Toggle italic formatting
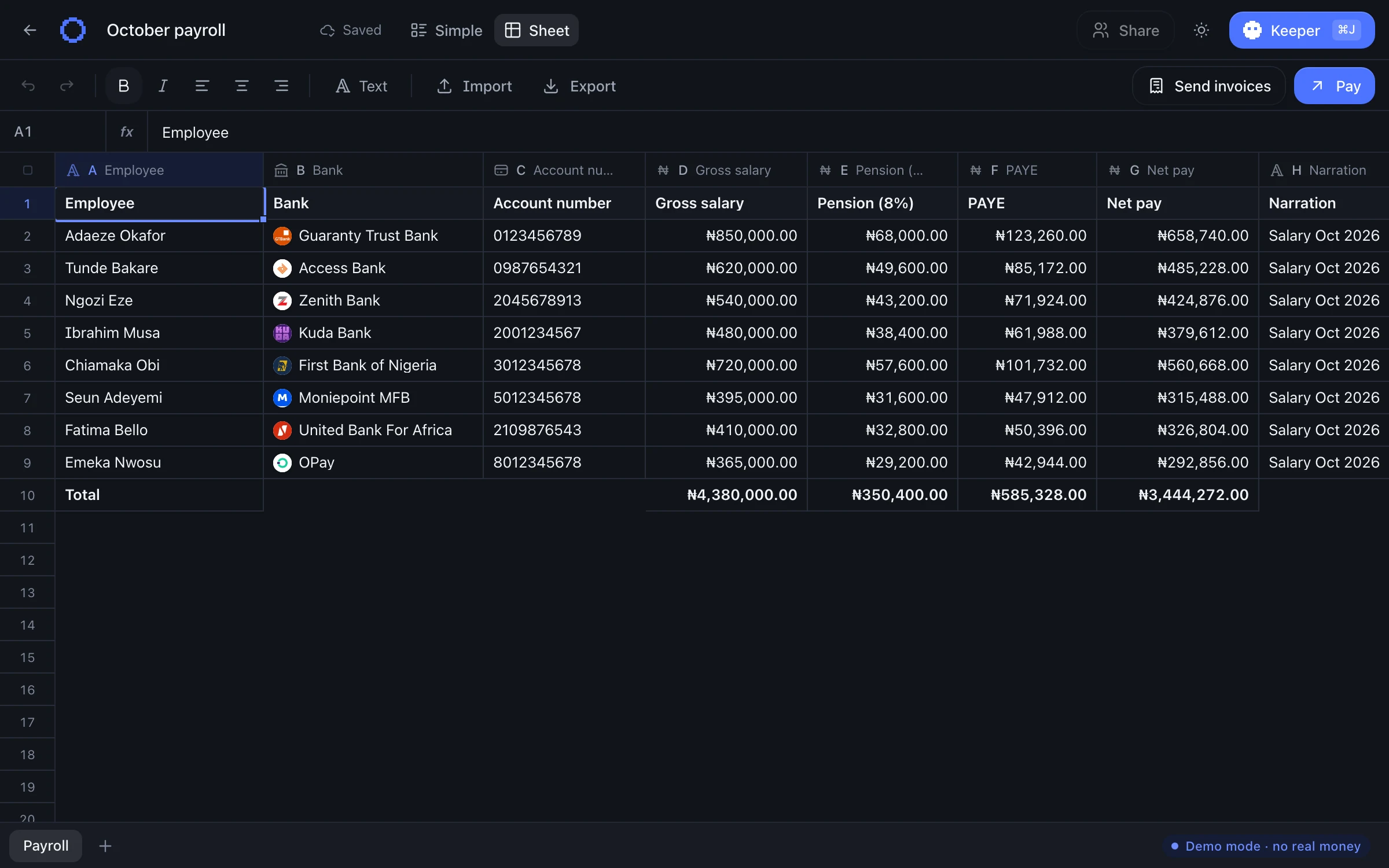Screen dimensions: 1389x868 click(163, 86)
